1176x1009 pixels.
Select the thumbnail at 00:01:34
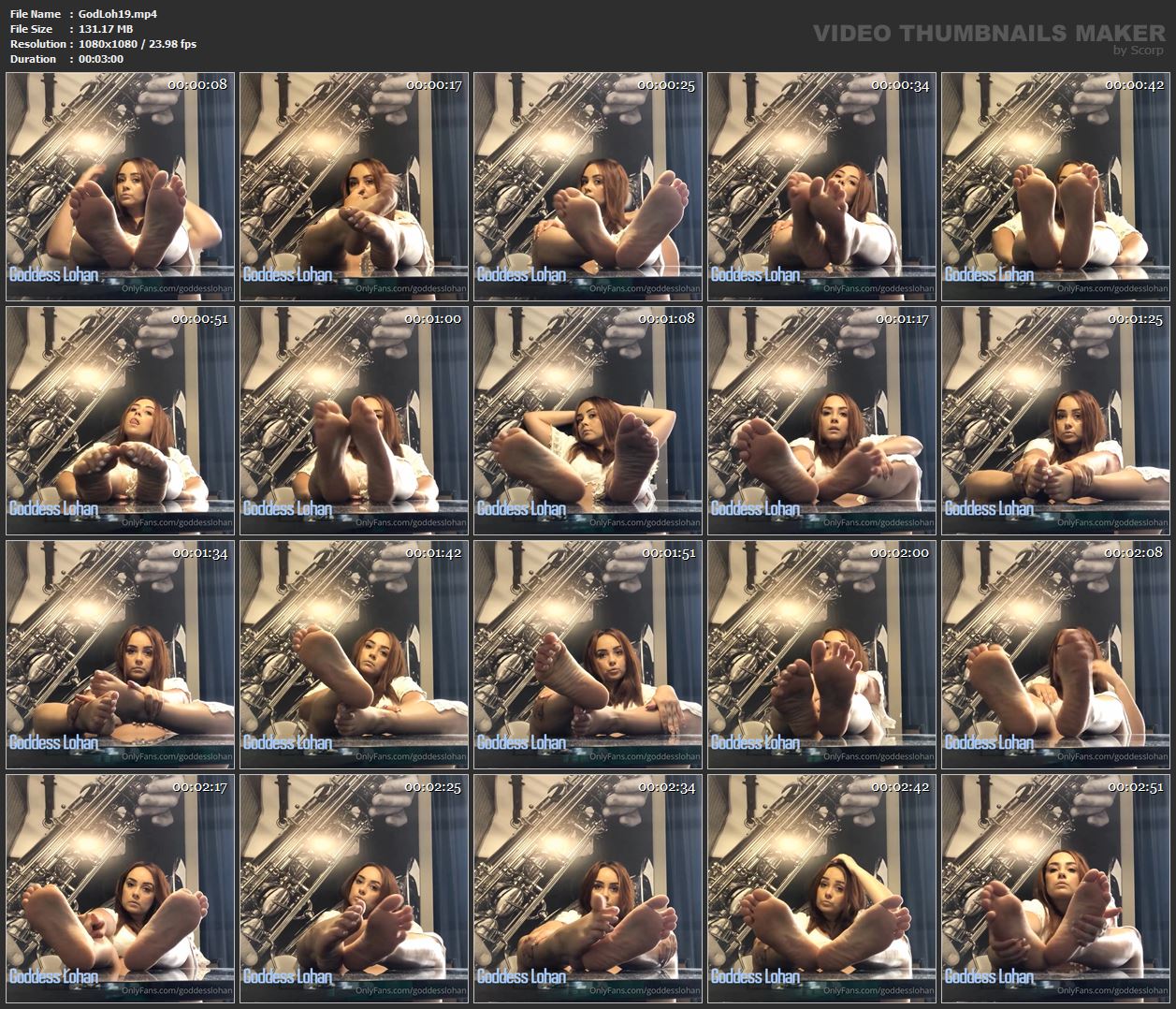tap(120, 655)
